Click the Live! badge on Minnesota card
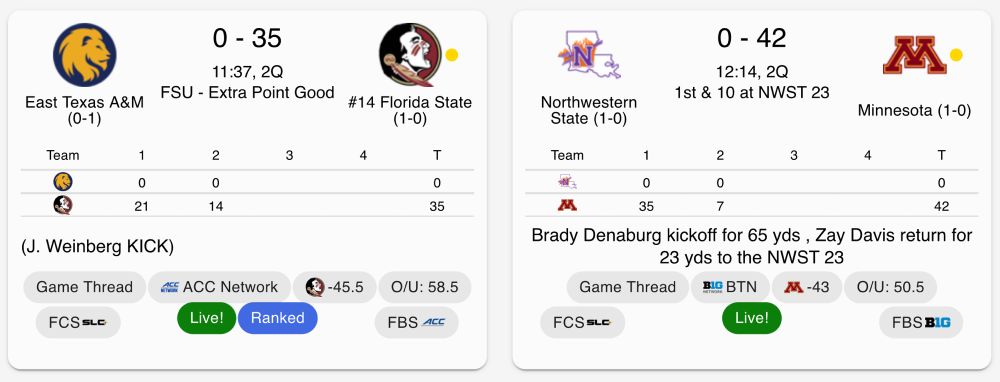1000x382 pixels. [751, 318]
